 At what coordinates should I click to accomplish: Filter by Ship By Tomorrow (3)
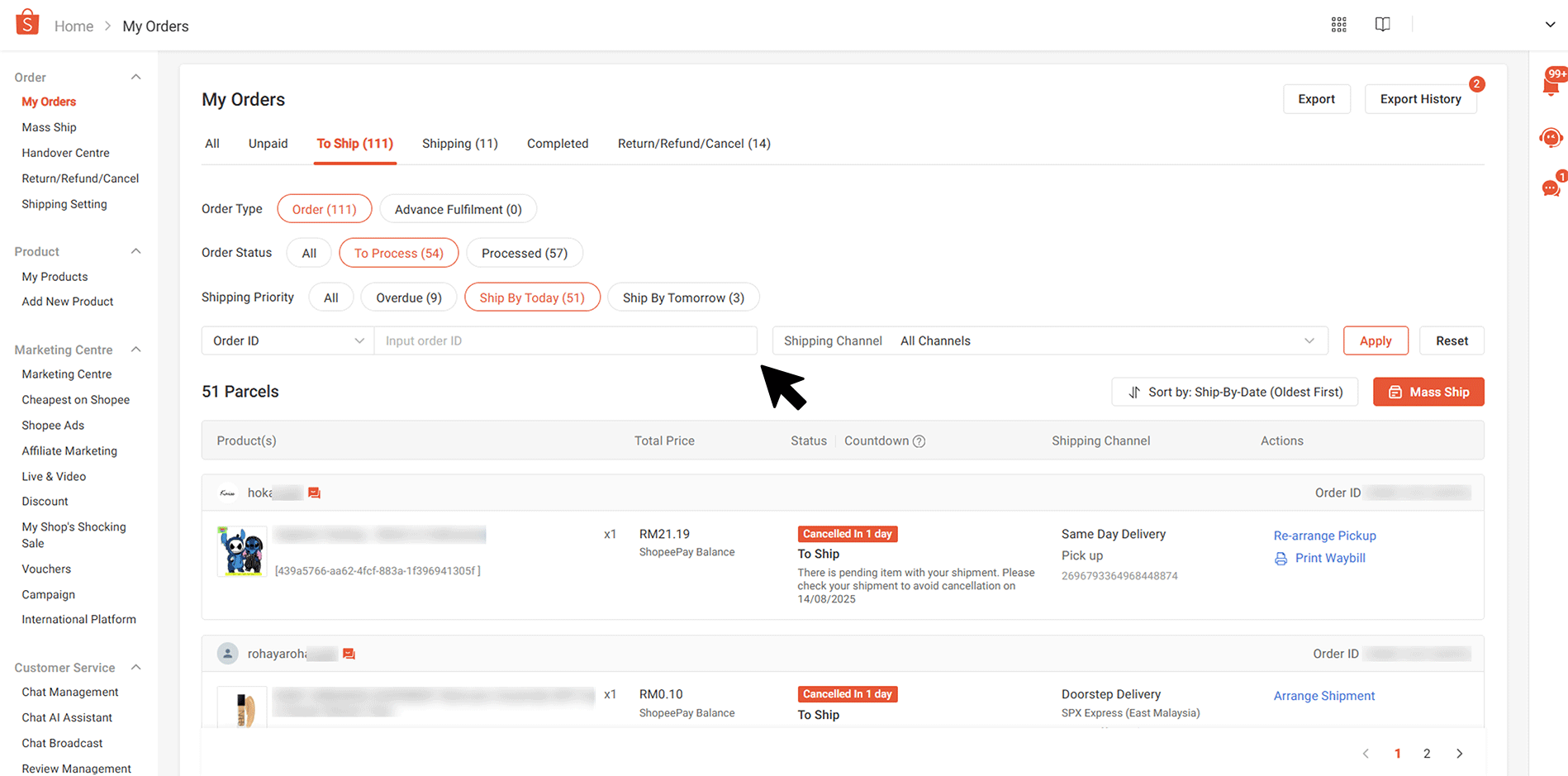tap(683, 298)
